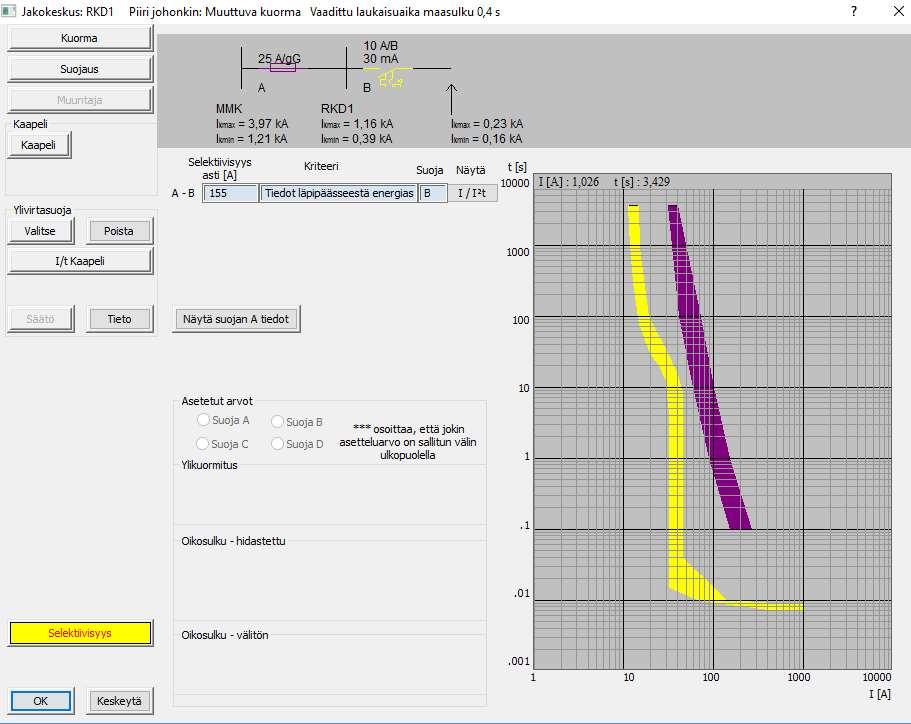The height and width of the screenshot is (724, 911).
Task: Click the Oikosulku - välitön heading
Action: pos(225,635)
